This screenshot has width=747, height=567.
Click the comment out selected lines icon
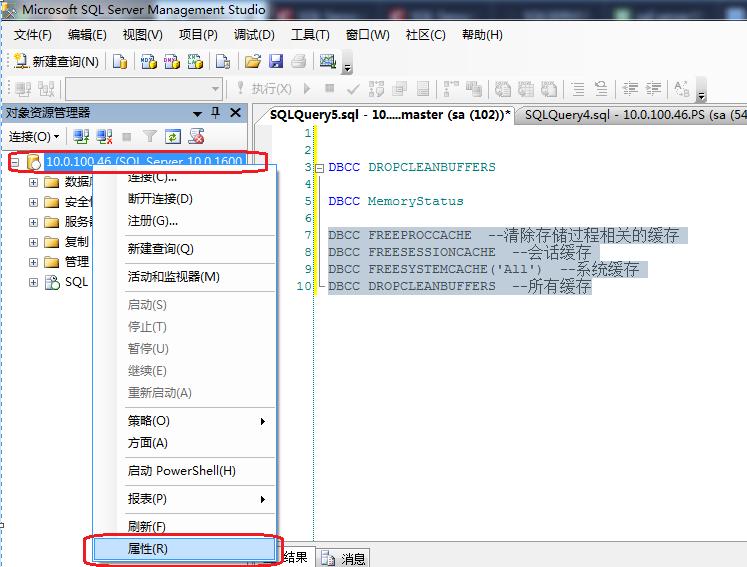[578, 89]
